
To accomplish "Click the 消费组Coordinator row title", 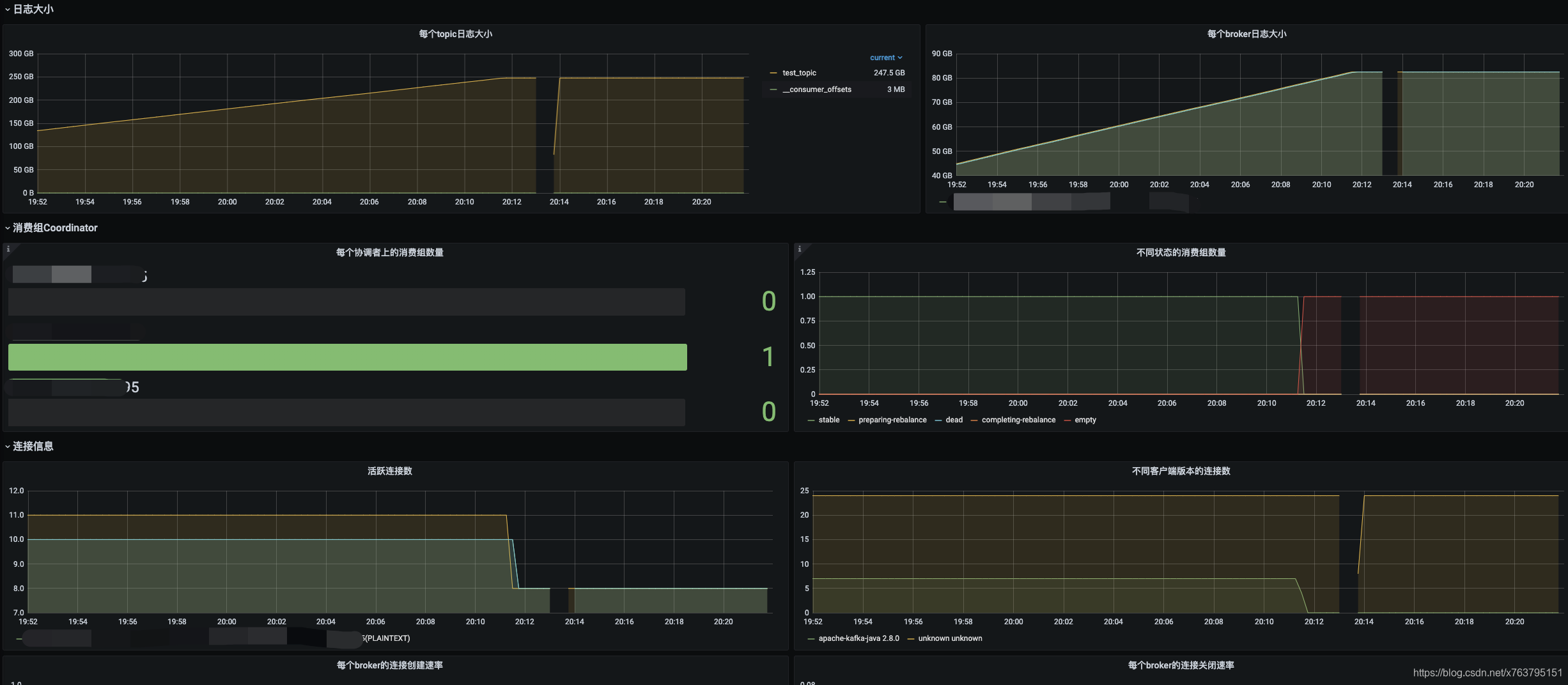I will tap(55, 228).
